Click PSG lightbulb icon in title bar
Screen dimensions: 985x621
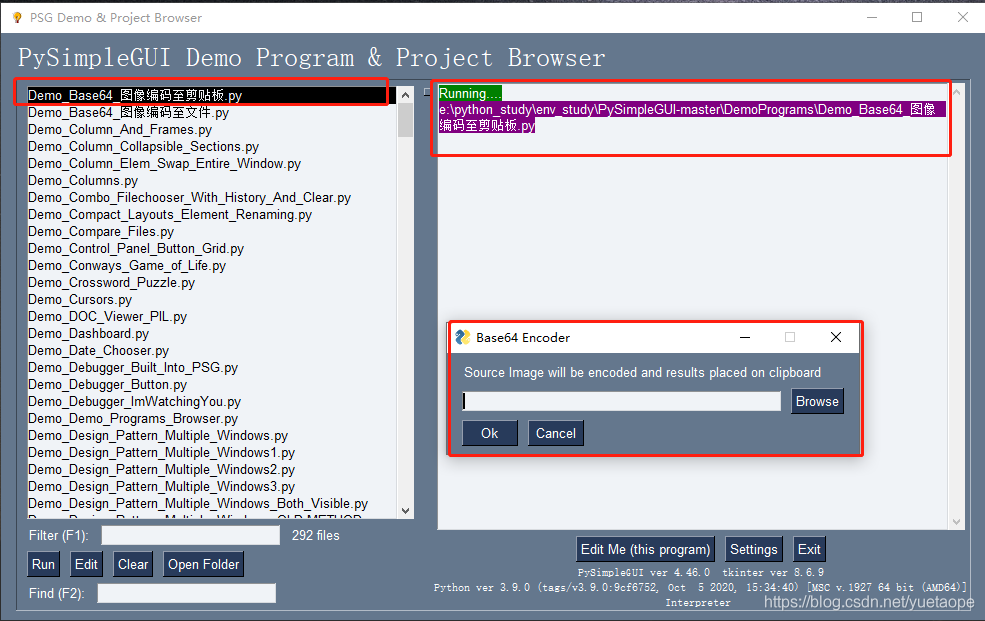coord(17,18)
